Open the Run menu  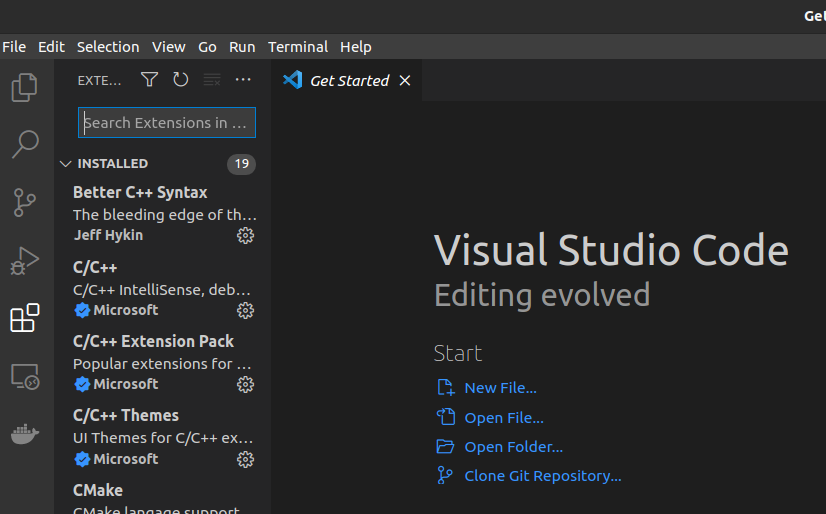click(x=242, y=47)
